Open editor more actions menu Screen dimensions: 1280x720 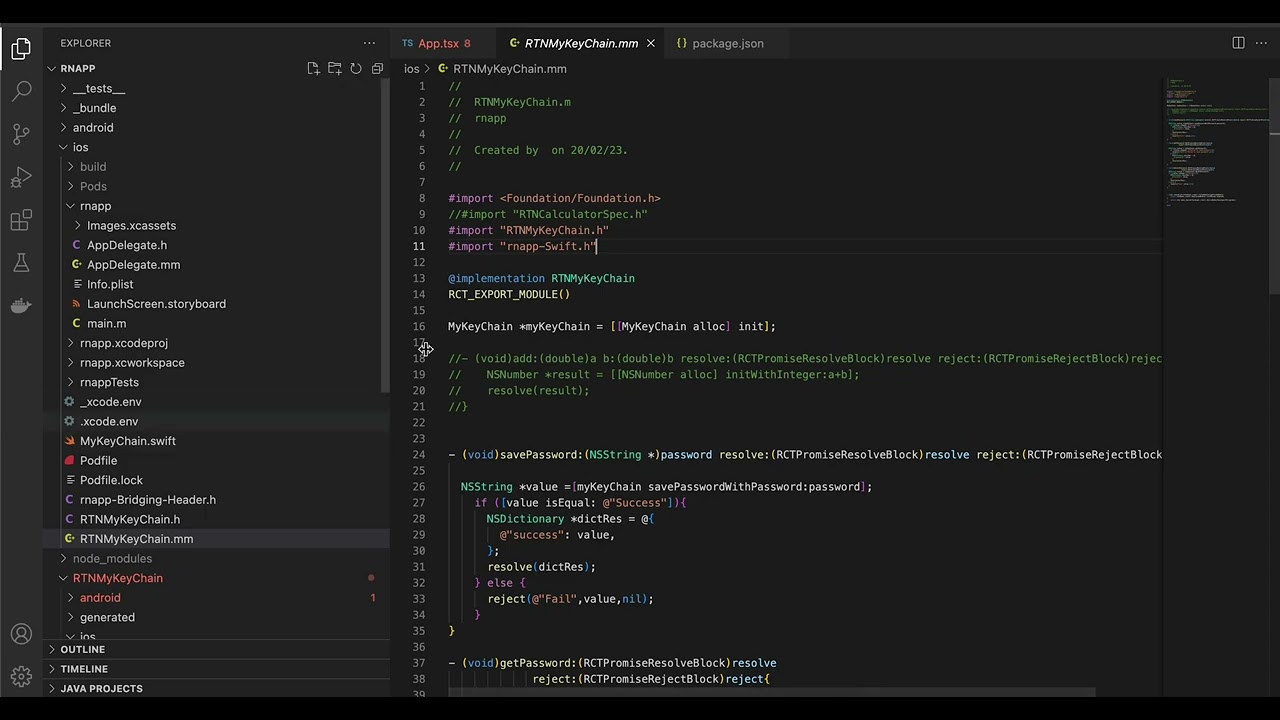coord(1260,43)
